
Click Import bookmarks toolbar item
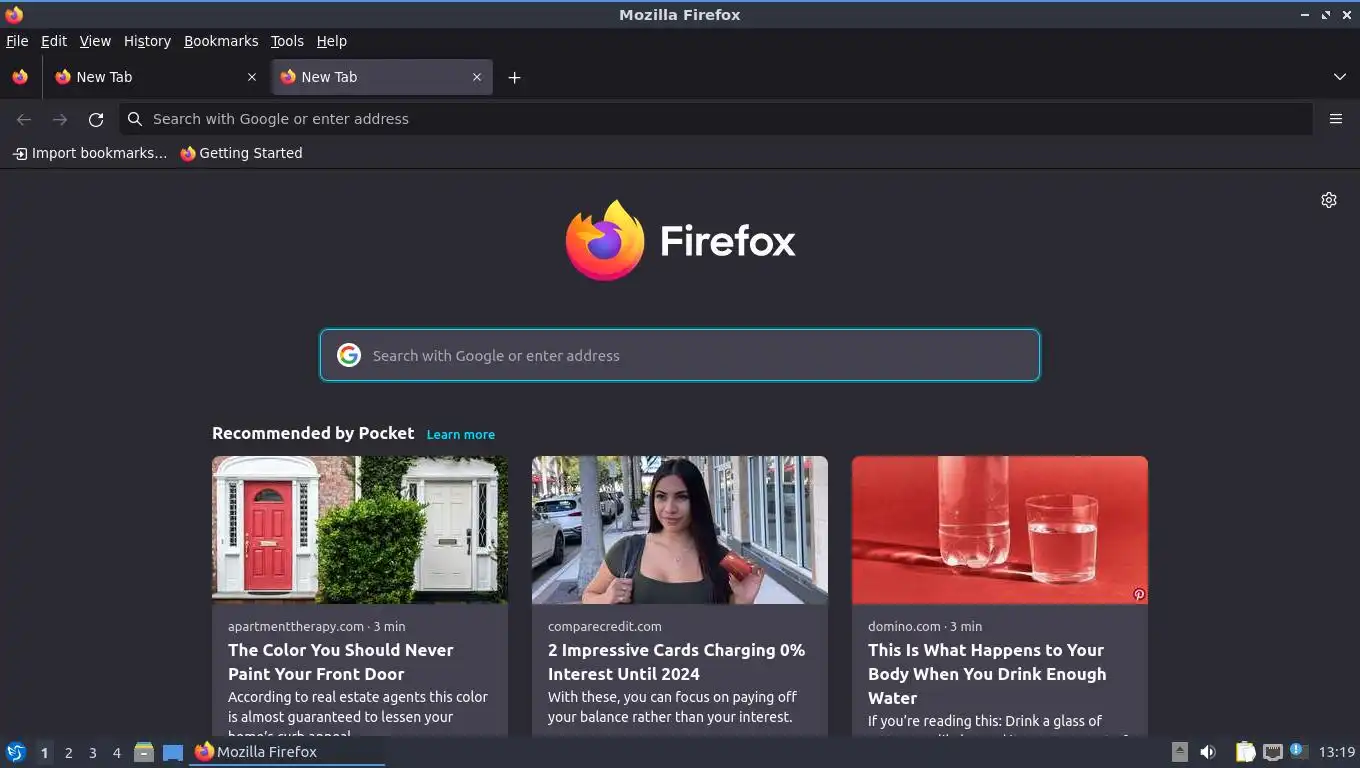click(x=90, y=153)
